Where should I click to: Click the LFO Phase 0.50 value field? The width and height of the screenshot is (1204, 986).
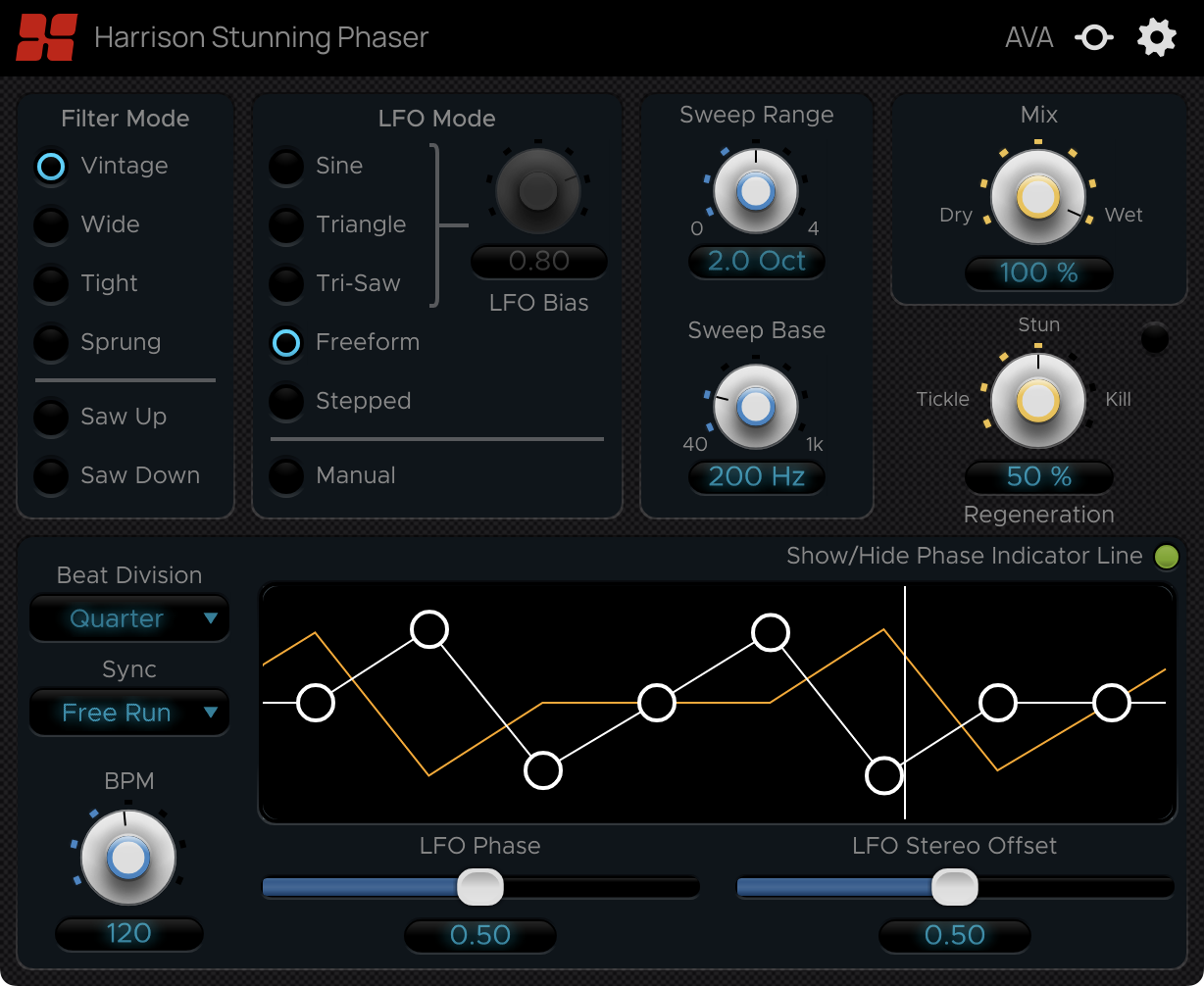pyautogui.click(x=480, y=936)
